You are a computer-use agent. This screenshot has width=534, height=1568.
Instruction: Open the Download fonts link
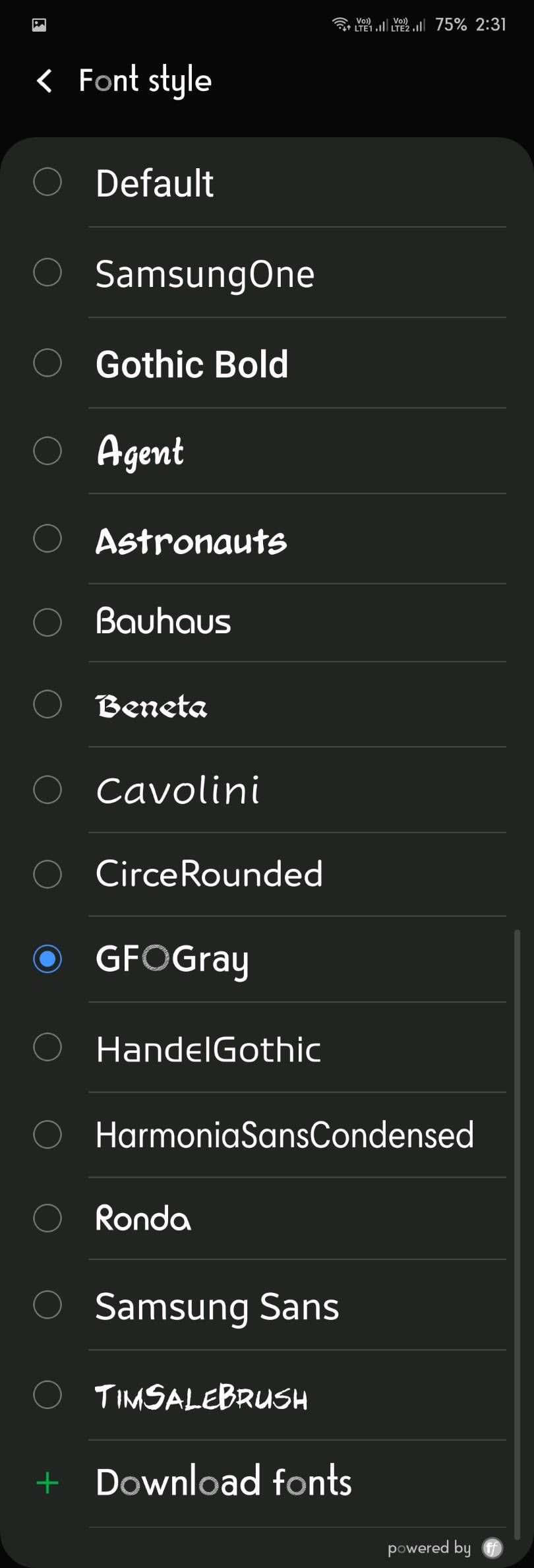pos(223,1482)
